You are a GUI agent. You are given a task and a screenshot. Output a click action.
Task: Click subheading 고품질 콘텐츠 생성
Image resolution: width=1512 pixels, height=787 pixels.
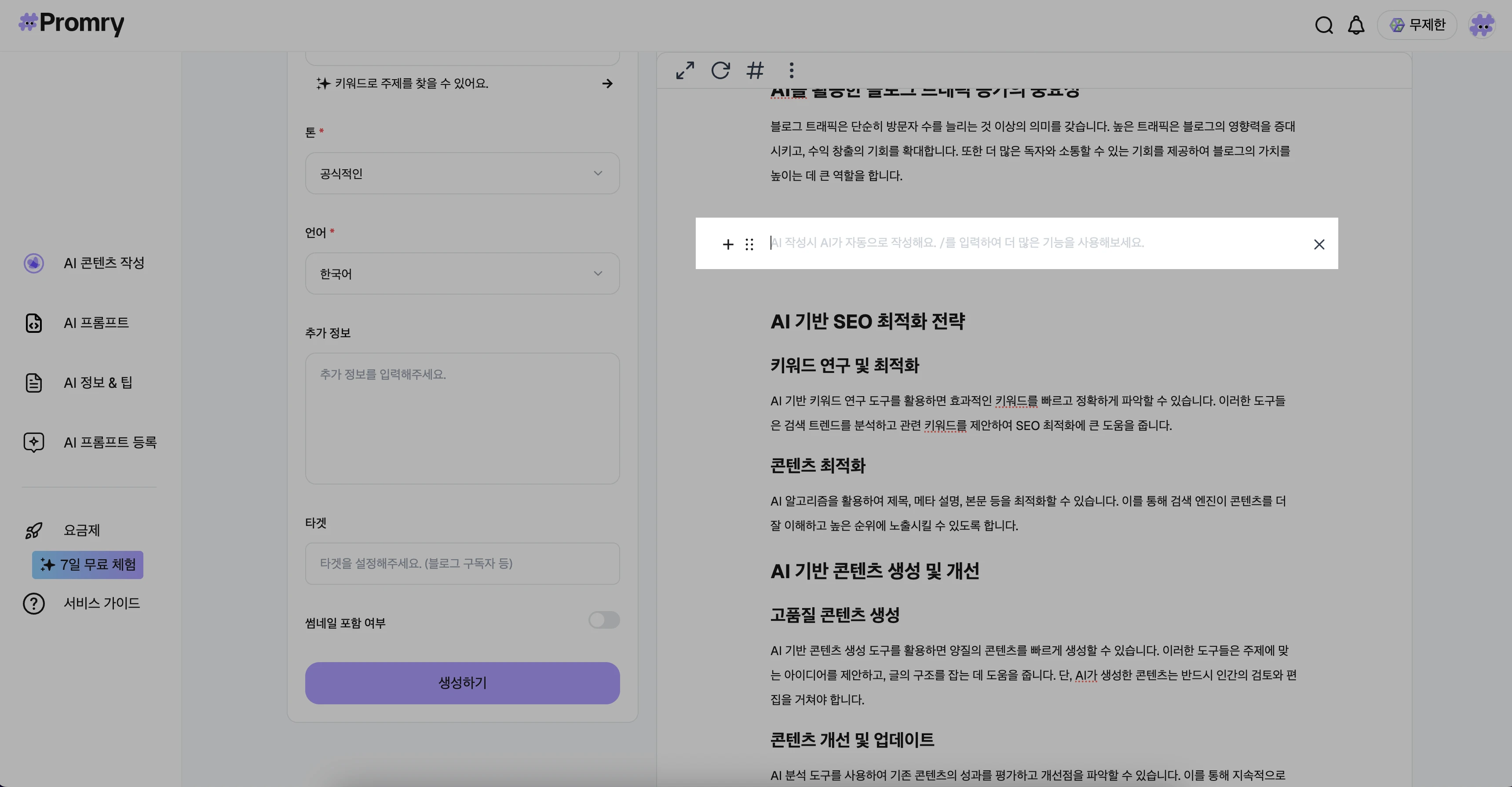click(x=835, y=615)
